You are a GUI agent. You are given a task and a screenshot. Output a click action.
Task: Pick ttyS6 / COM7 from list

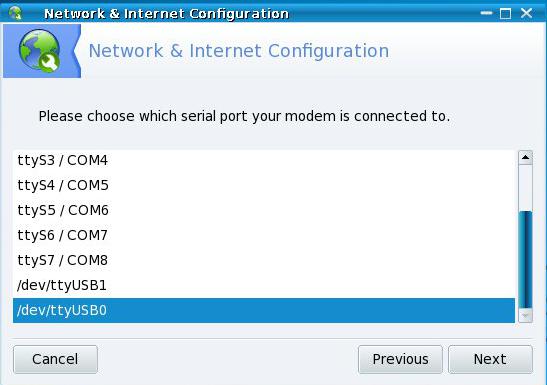pyautogui.click(x=264, y=235)
